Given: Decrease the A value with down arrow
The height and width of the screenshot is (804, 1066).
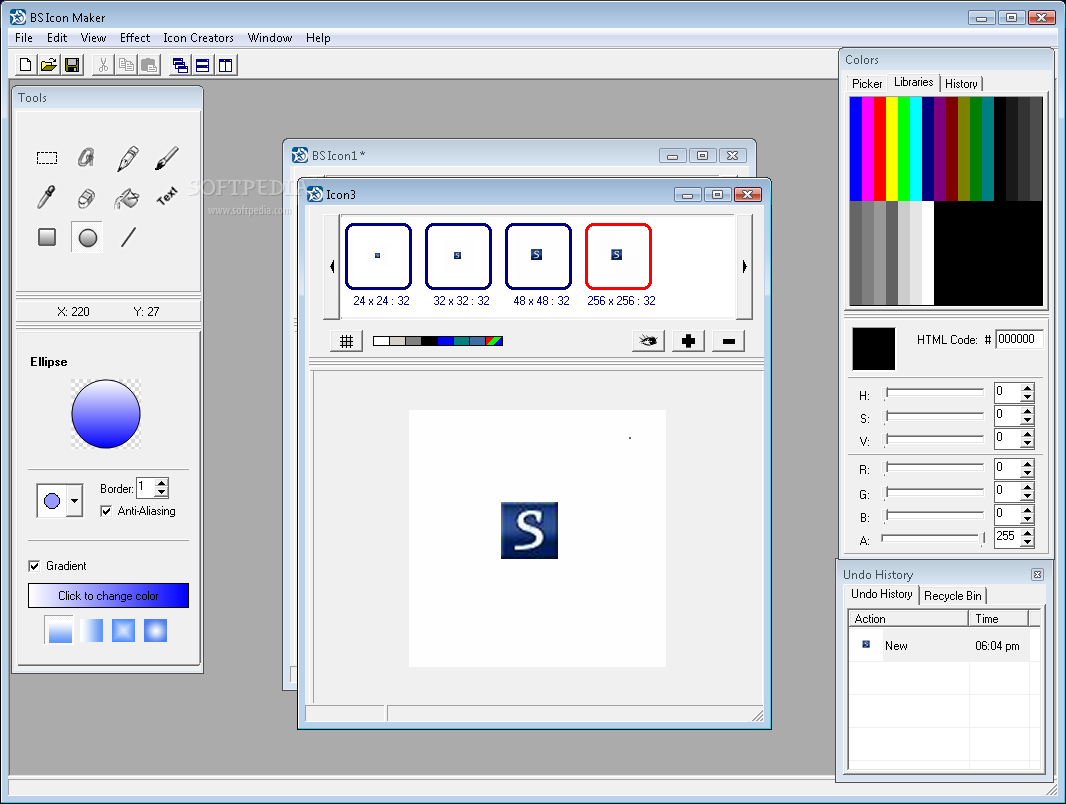Looking at the screenshot, I should pyautogui.click(x=1027, y=542).
